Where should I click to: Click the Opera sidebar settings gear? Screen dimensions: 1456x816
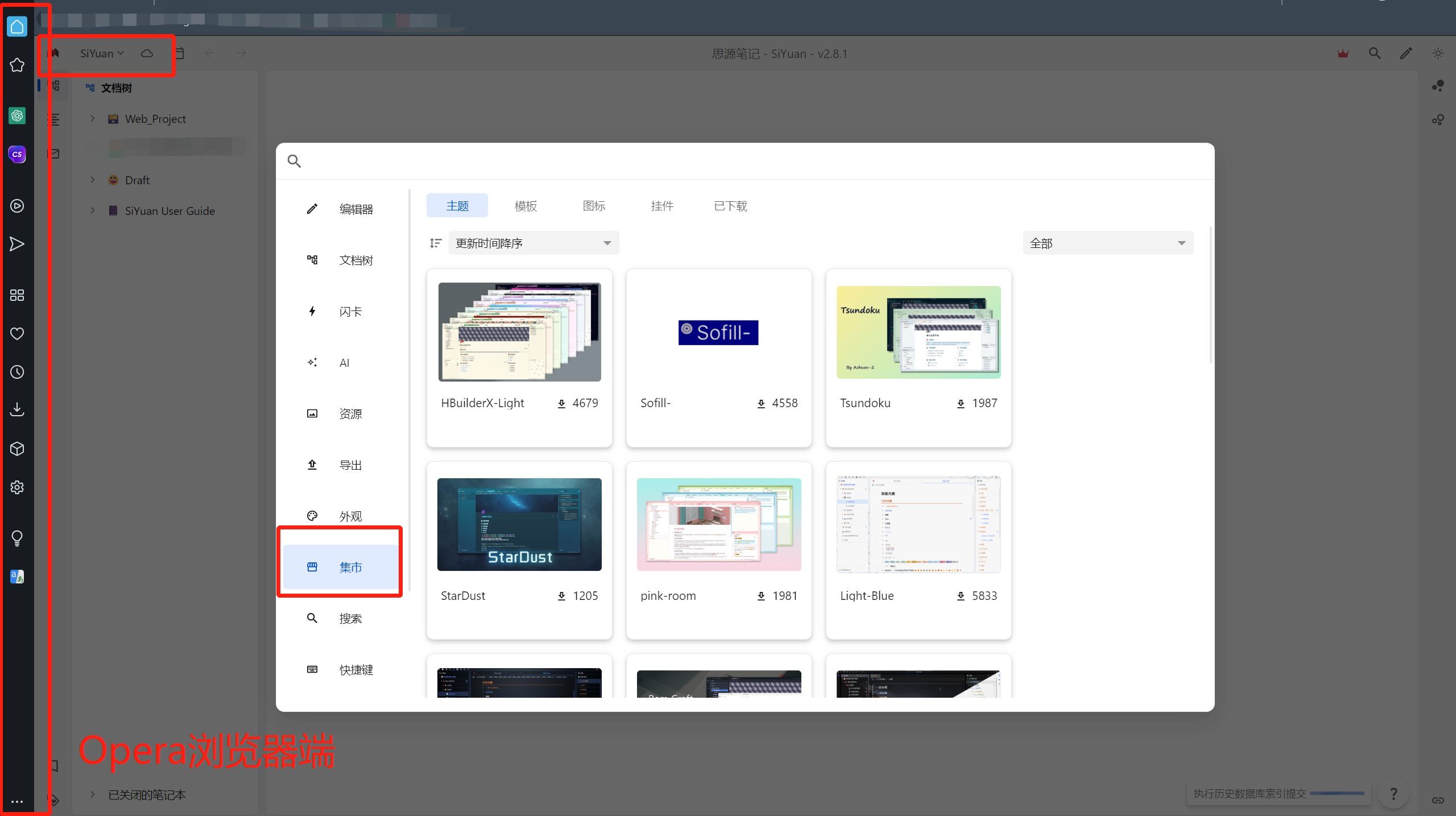tap(17, 487)
